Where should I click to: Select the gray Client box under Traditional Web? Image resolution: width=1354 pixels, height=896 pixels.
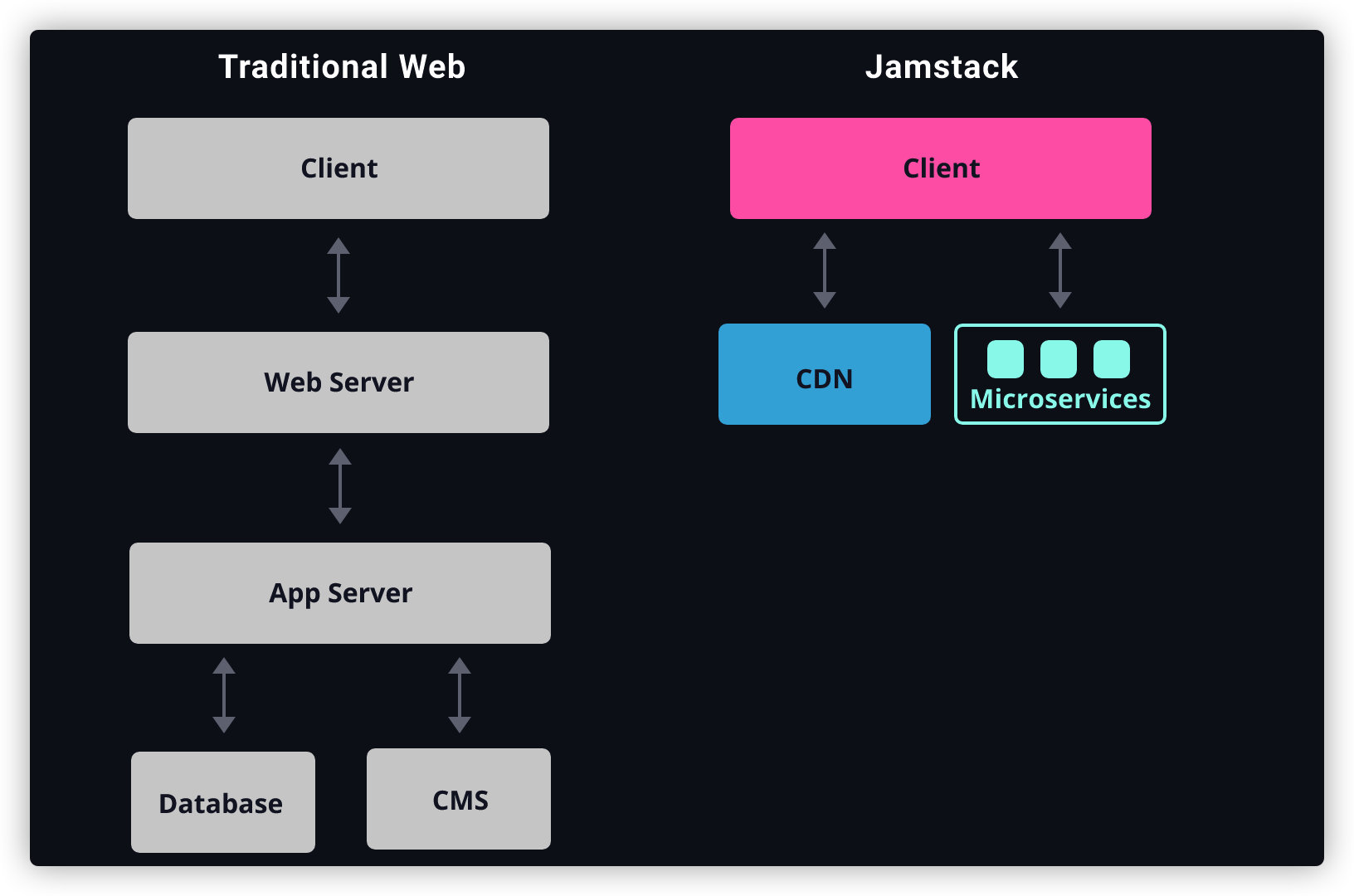coord(338,168)
